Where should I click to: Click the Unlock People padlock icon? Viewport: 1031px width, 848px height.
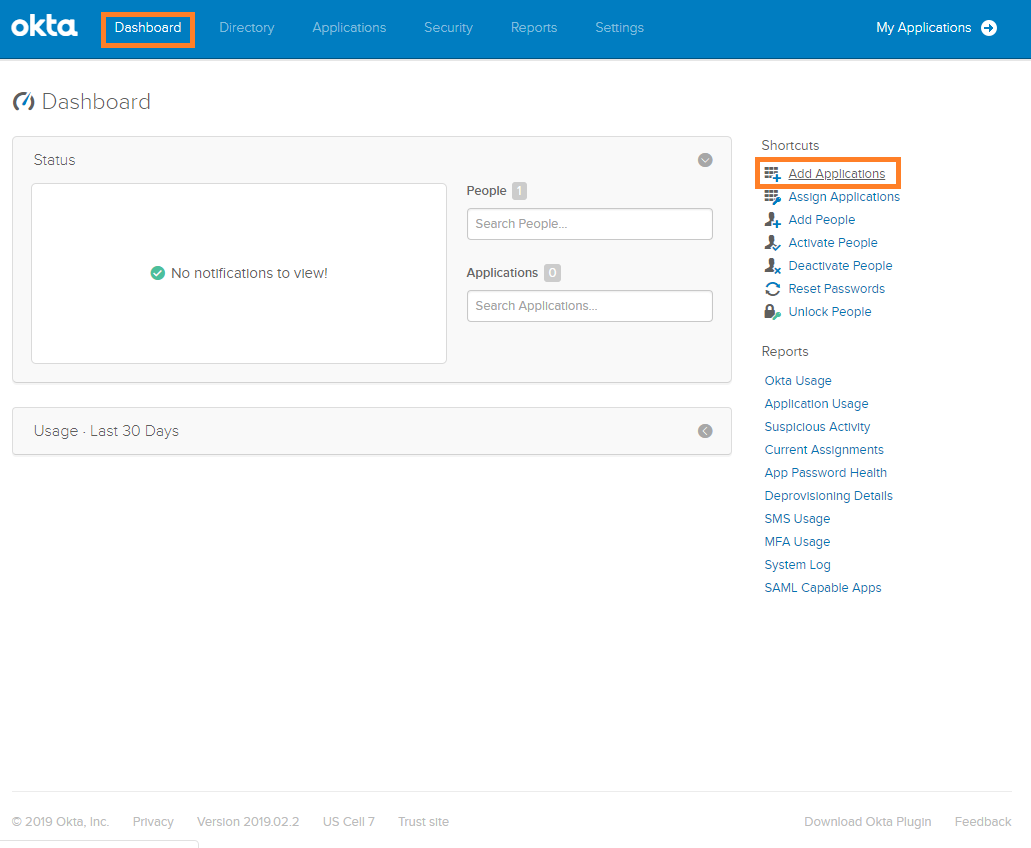(772, 312)
